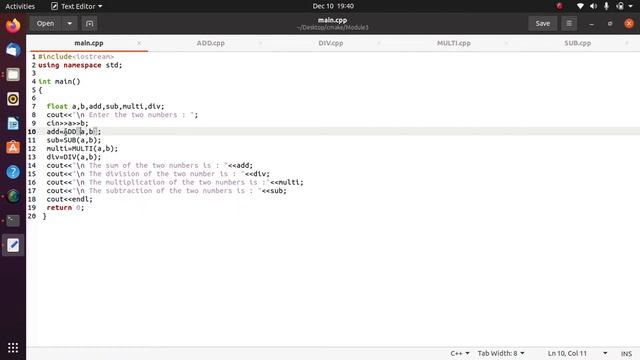
Task: Click the line 'multi=MULTI(a,b);'
Action: click(82, 149)
